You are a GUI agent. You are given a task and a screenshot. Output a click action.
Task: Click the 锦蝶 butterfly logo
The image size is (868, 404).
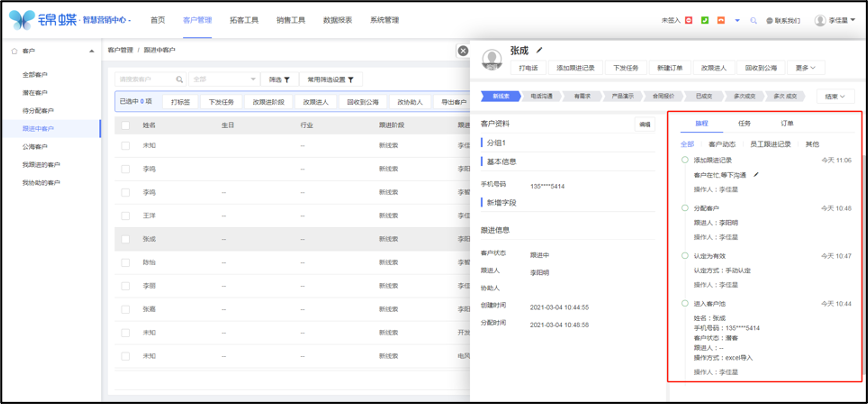(22, 20)
